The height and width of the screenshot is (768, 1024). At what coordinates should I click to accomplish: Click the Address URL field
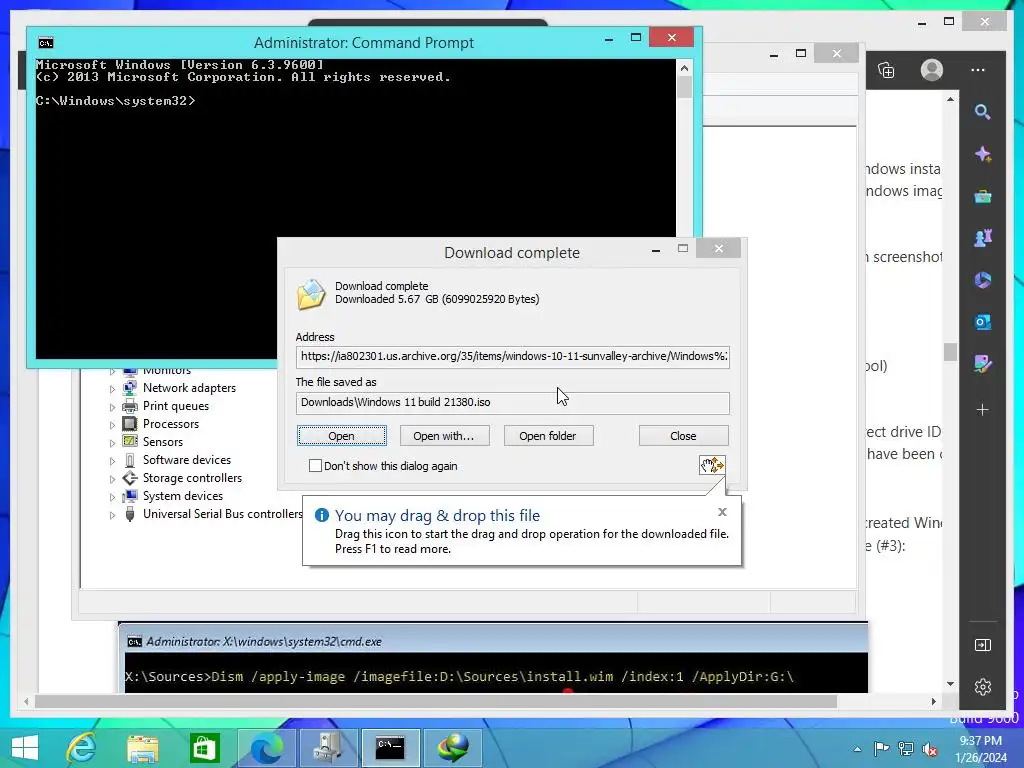[513, 357]
